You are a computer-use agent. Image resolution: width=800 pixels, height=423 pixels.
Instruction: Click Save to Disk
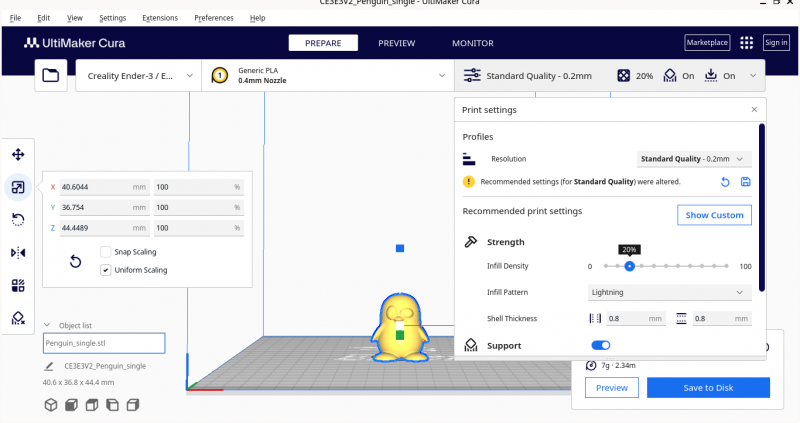708,388
